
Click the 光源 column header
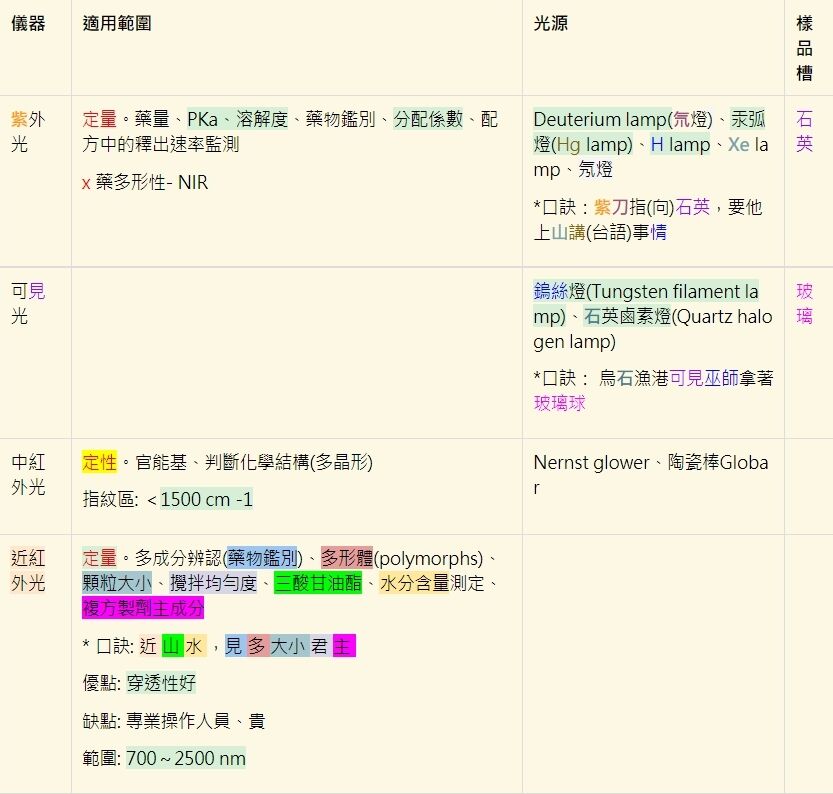[550, 23]
